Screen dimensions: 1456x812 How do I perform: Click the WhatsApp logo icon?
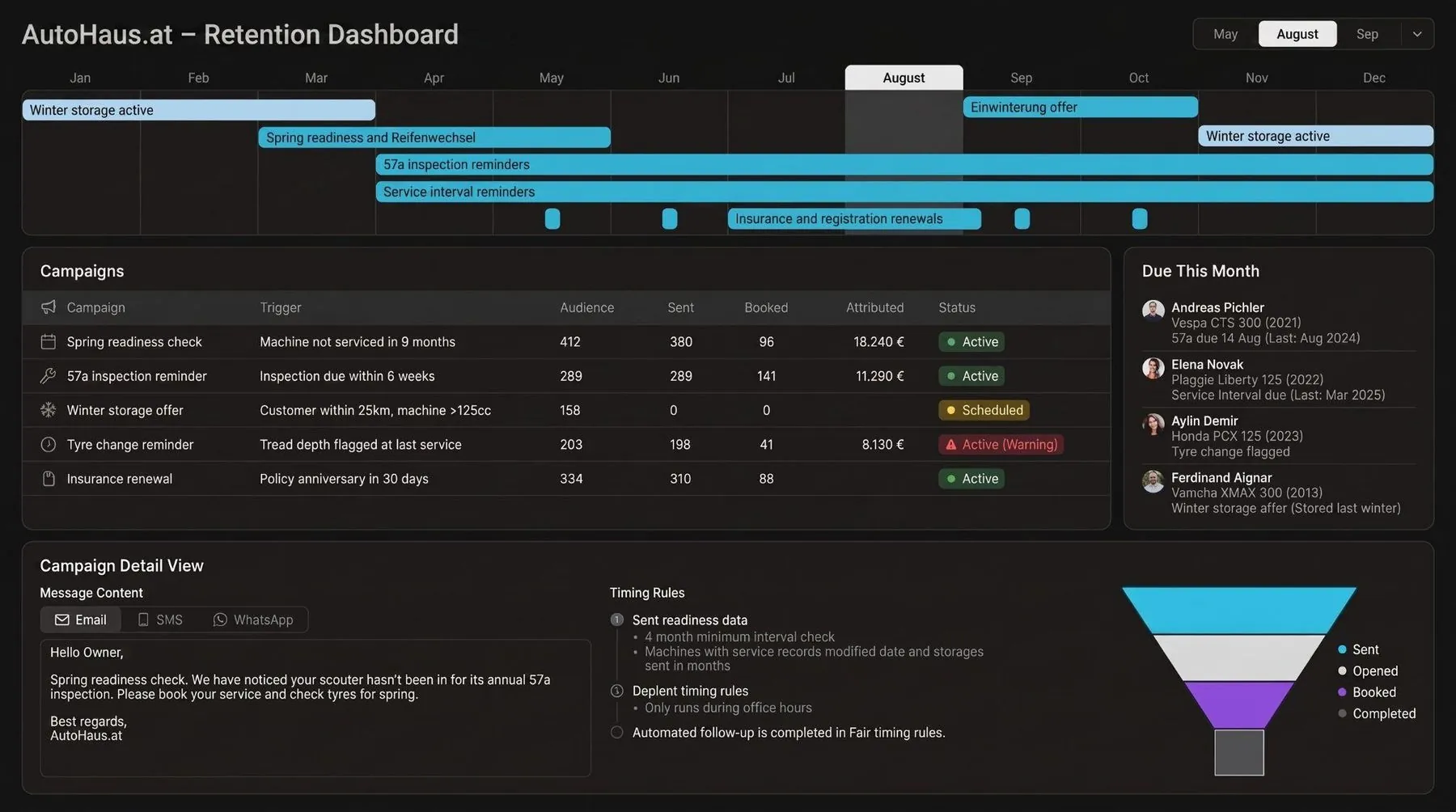[220, 620]
